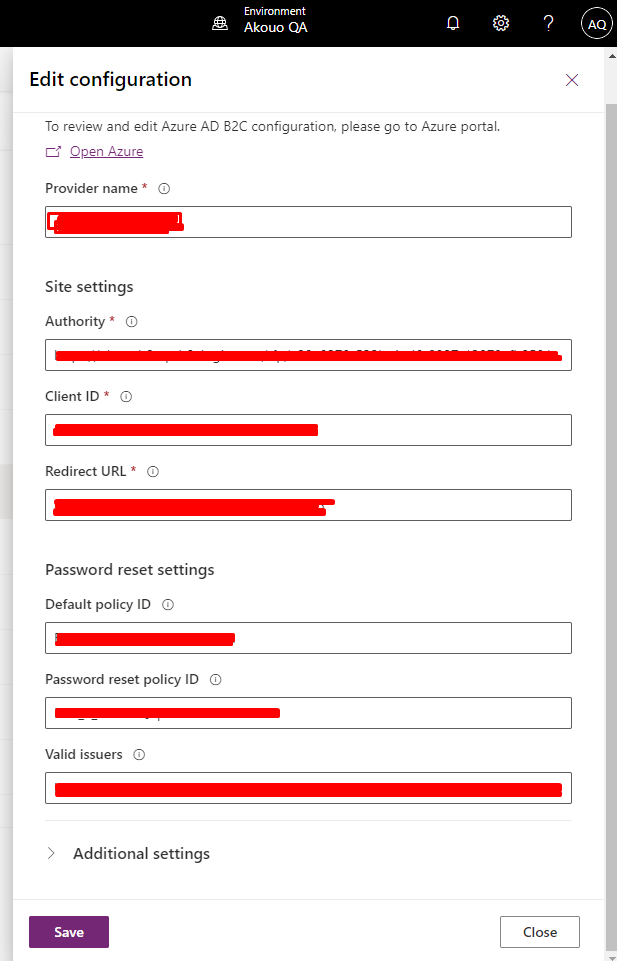Click the AQ account avatar

point(596,23)
